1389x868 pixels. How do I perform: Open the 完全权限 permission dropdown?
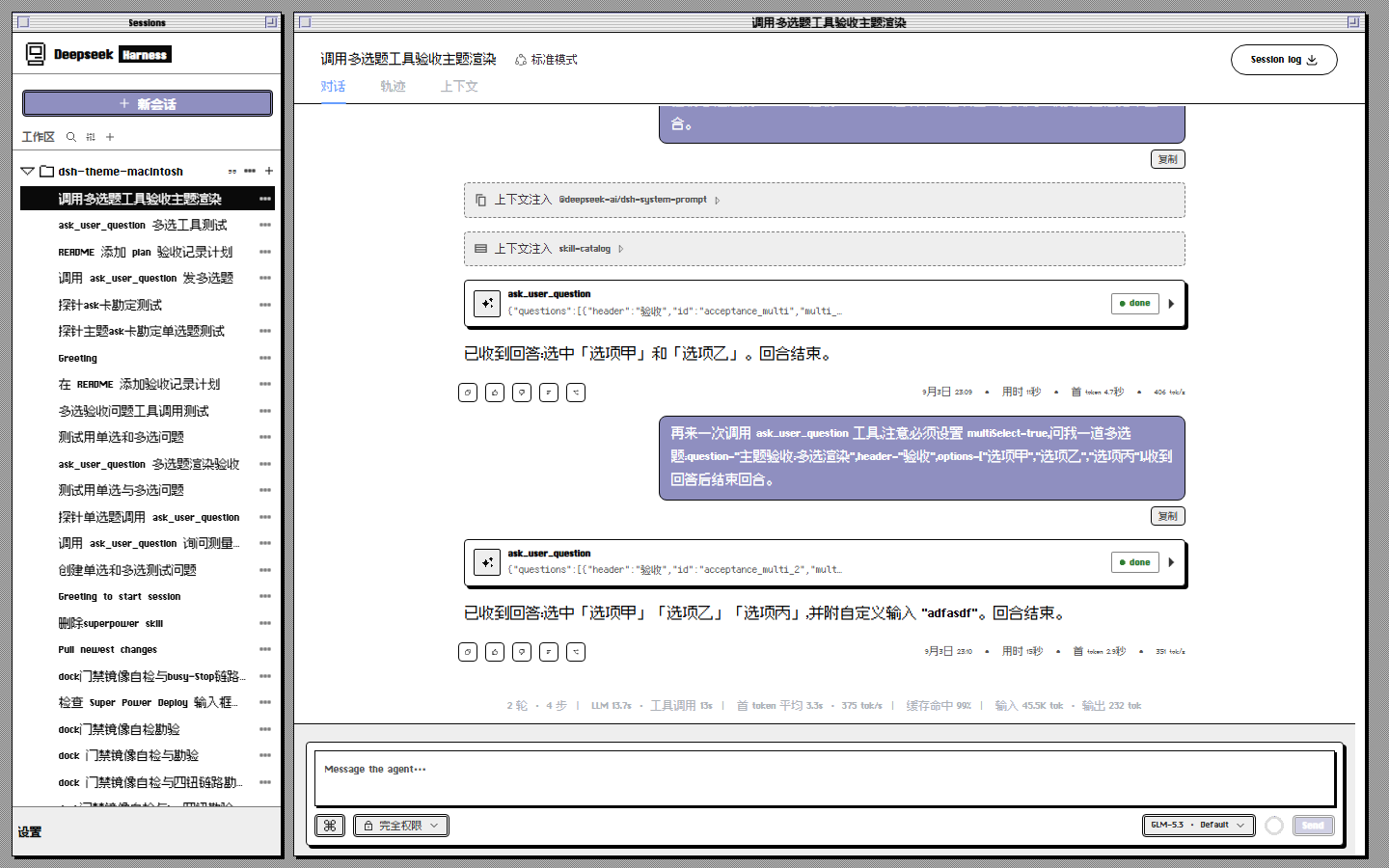point(401,826)
